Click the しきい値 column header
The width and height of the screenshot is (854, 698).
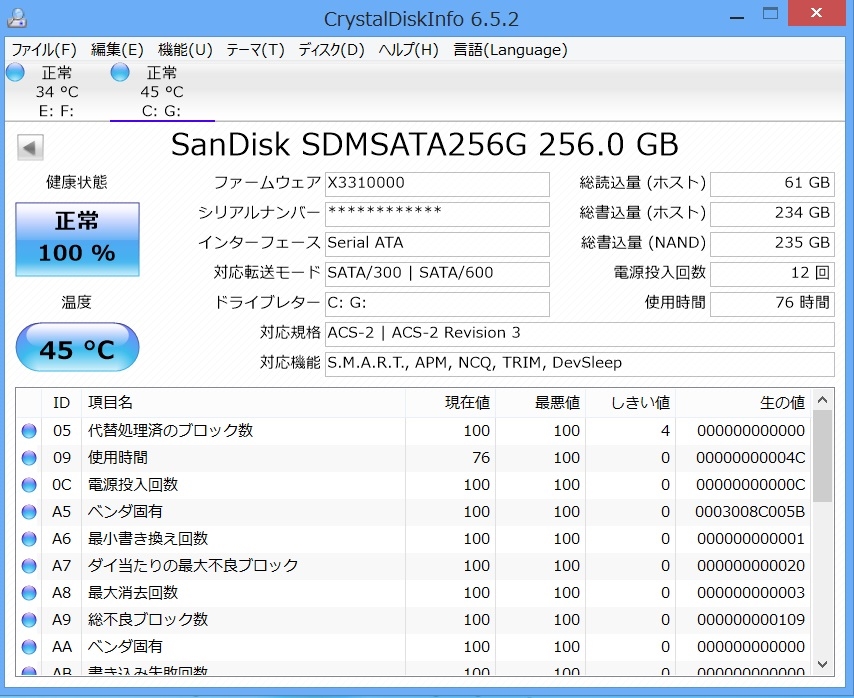point(630,403)
